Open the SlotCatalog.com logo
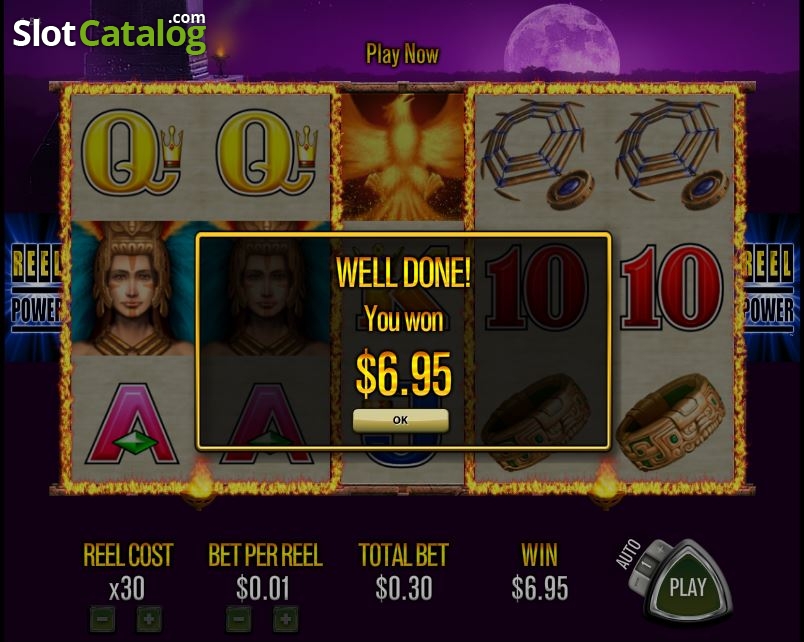The image size is (804, 642). pos(109,33)
